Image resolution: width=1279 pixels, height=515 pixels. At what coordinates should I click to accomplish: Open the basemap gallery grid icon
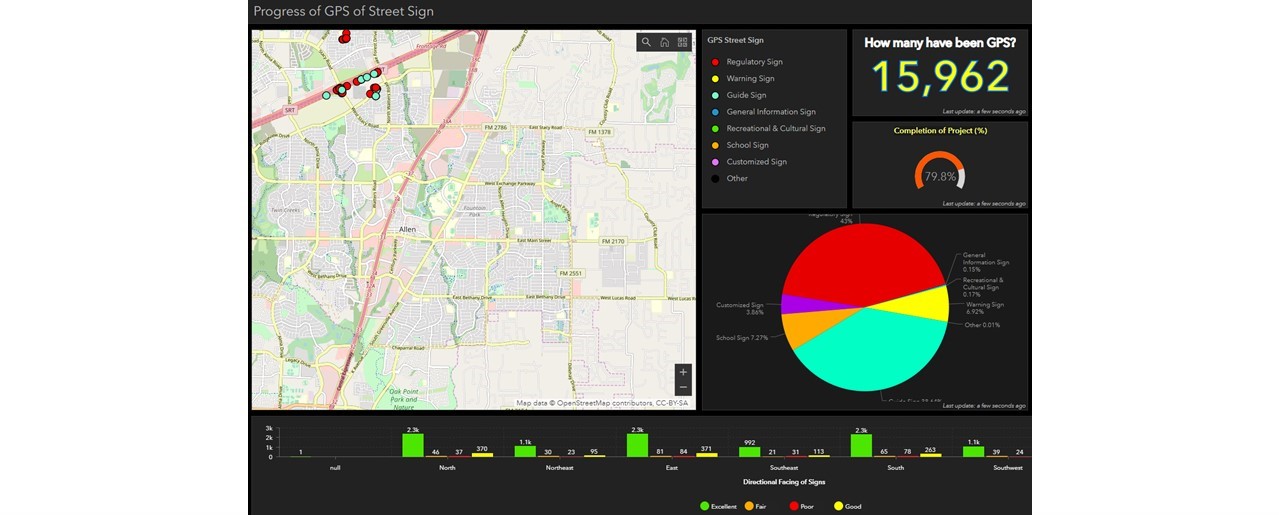coord(682,42)
